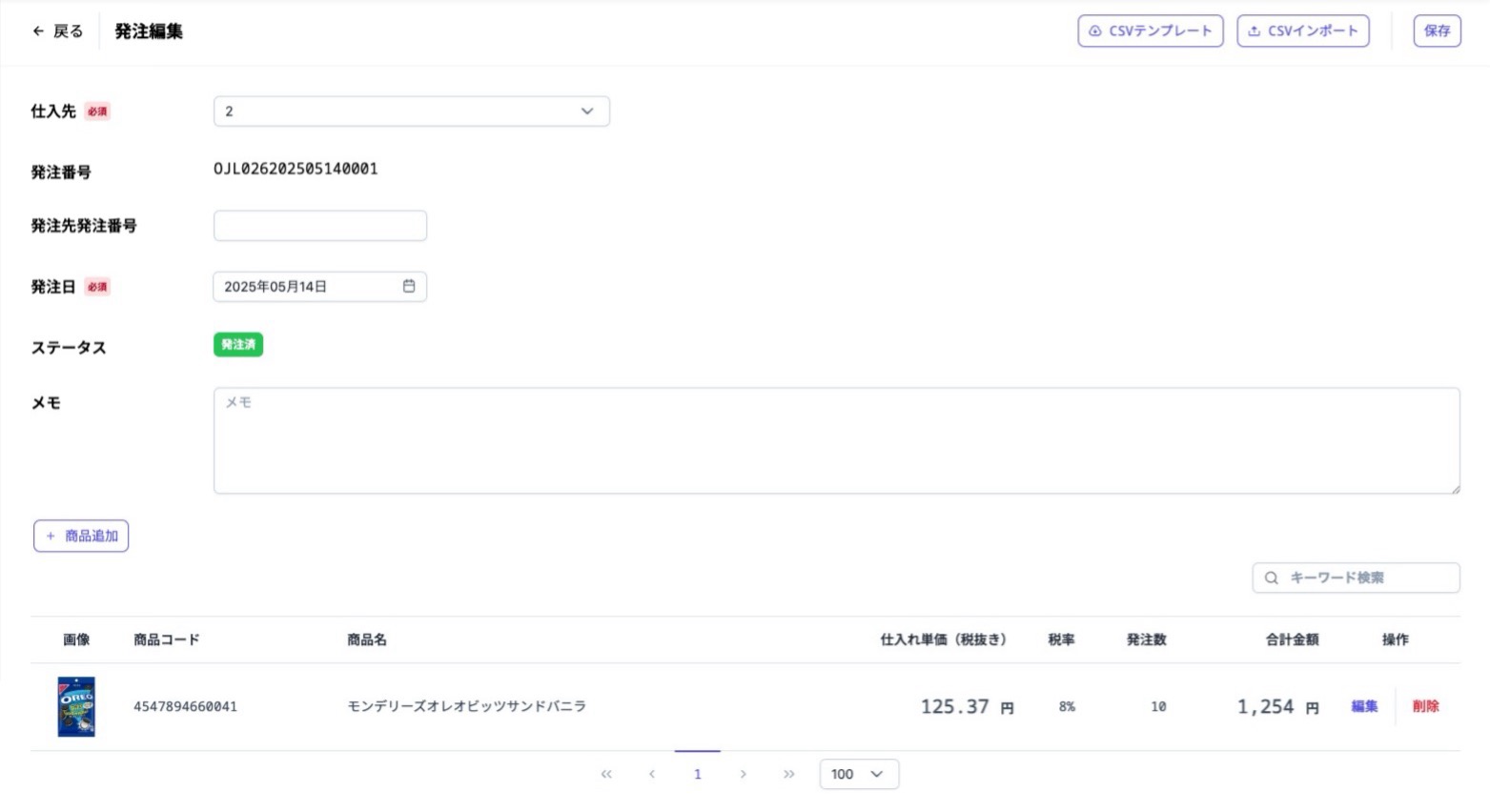
Task: Focus the 発注先発注番号 input field
Action: pyautogui.click(x=319, y=226)
